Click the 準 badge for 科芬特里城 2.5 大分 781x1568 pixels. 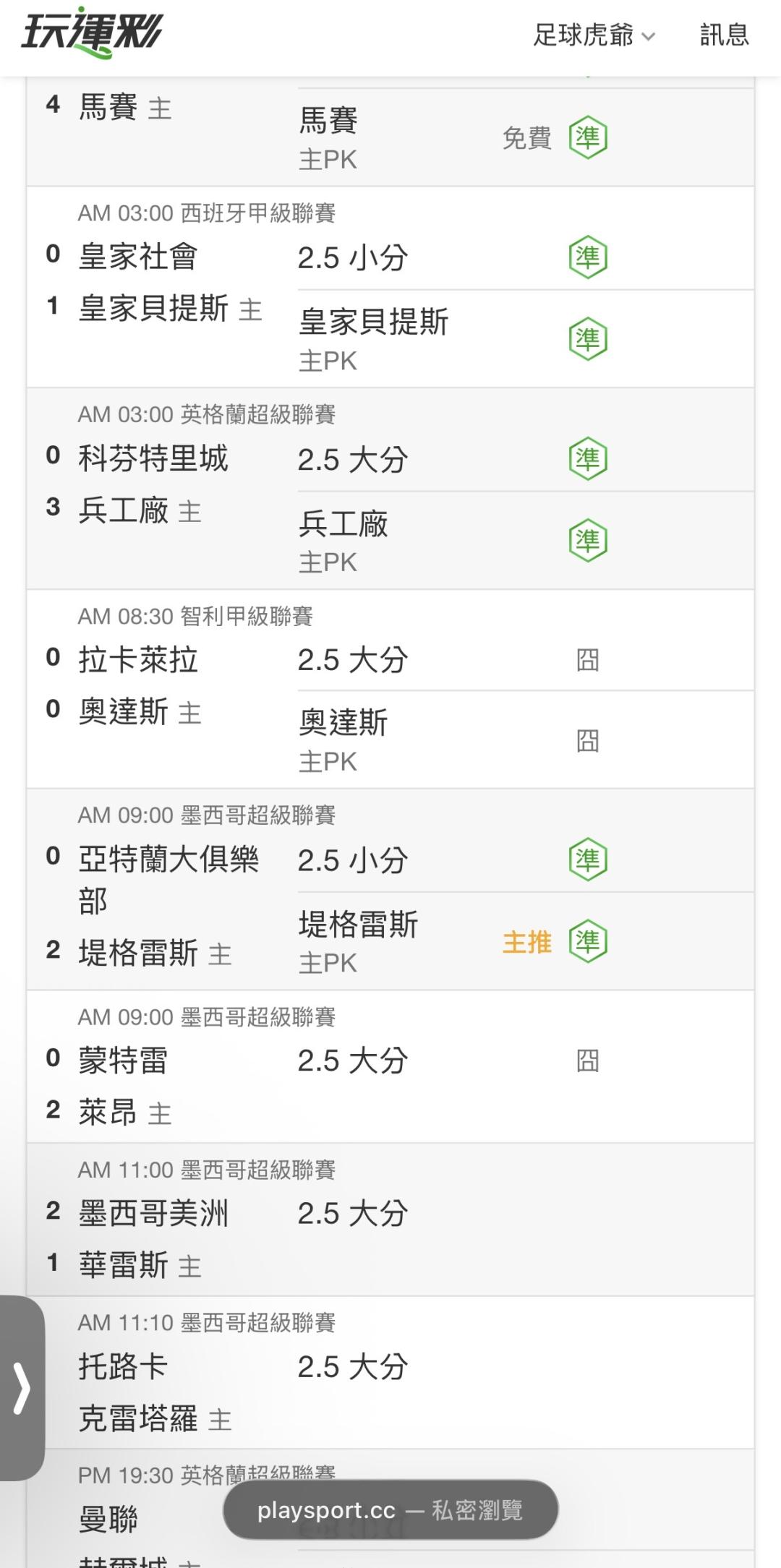(588, 459)
